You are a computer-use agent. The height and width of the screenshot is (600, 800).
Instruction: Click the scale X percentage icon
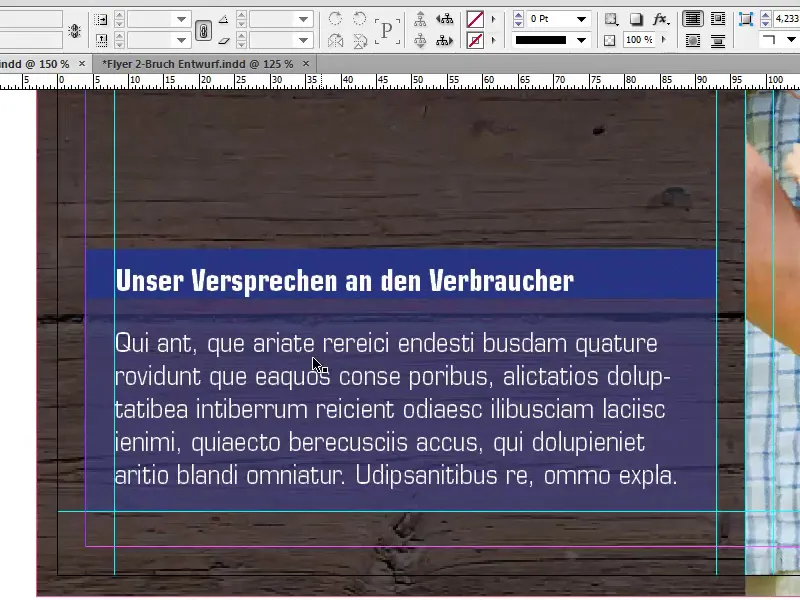(x=101, y=19)
